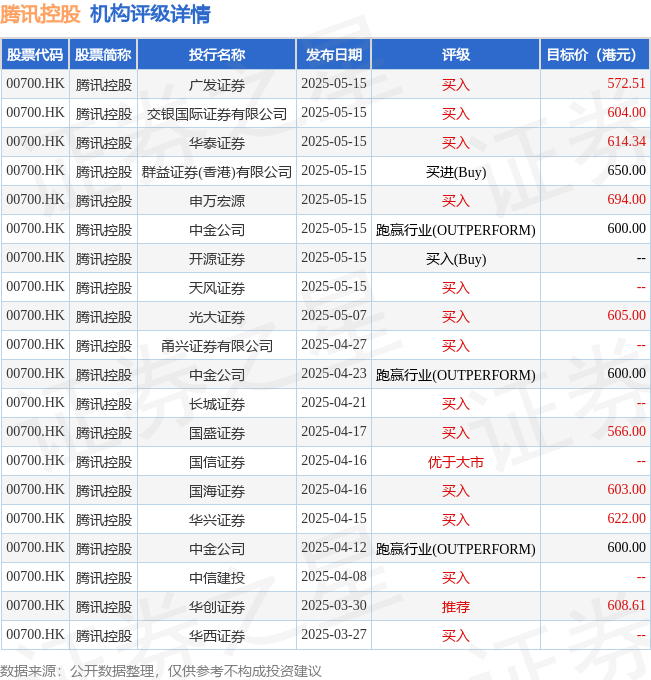Click the 买入(Buy) rating for 开源证券

(x=456, y=259)
